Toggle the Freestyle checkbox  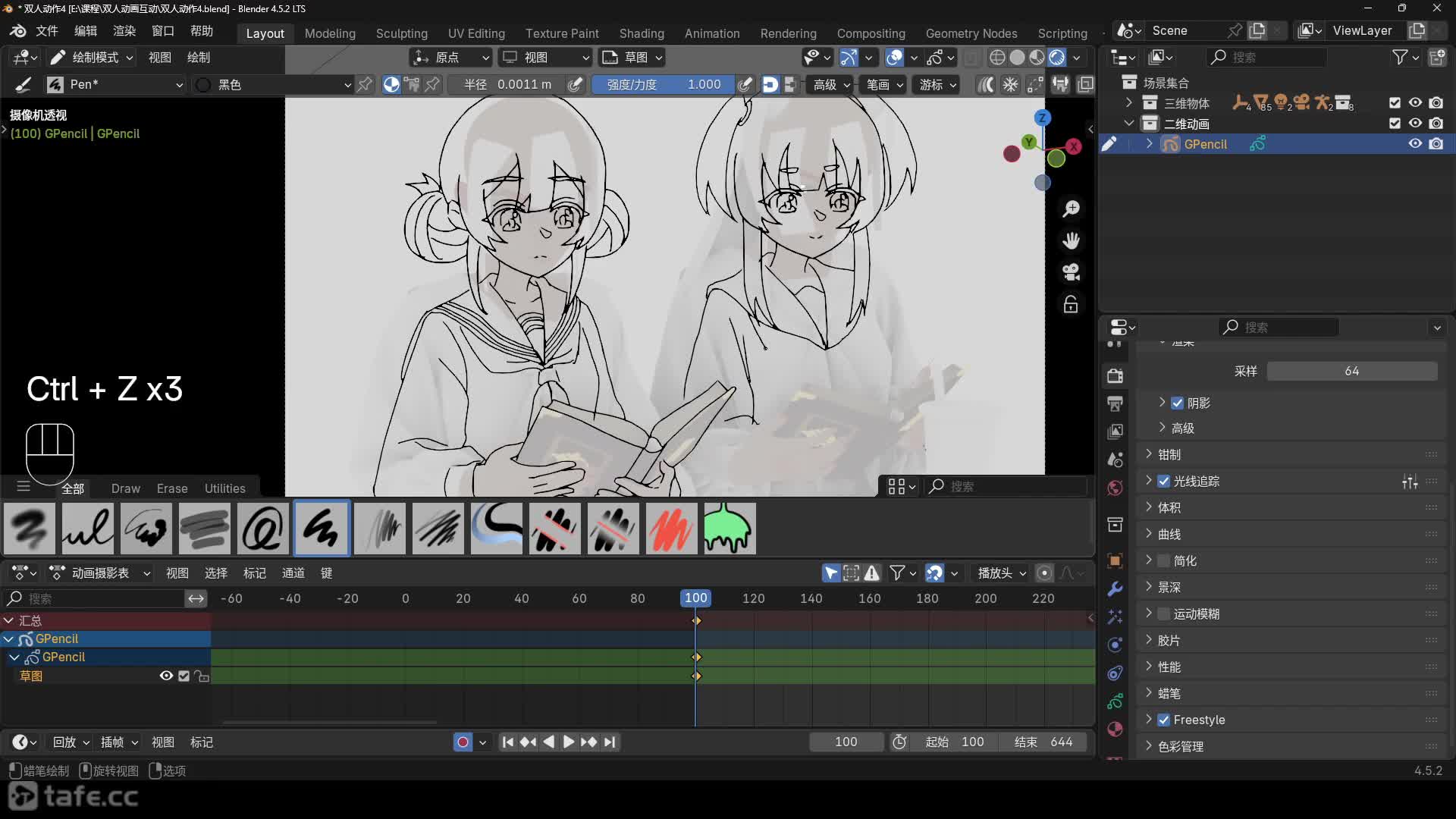(1164, 720)
